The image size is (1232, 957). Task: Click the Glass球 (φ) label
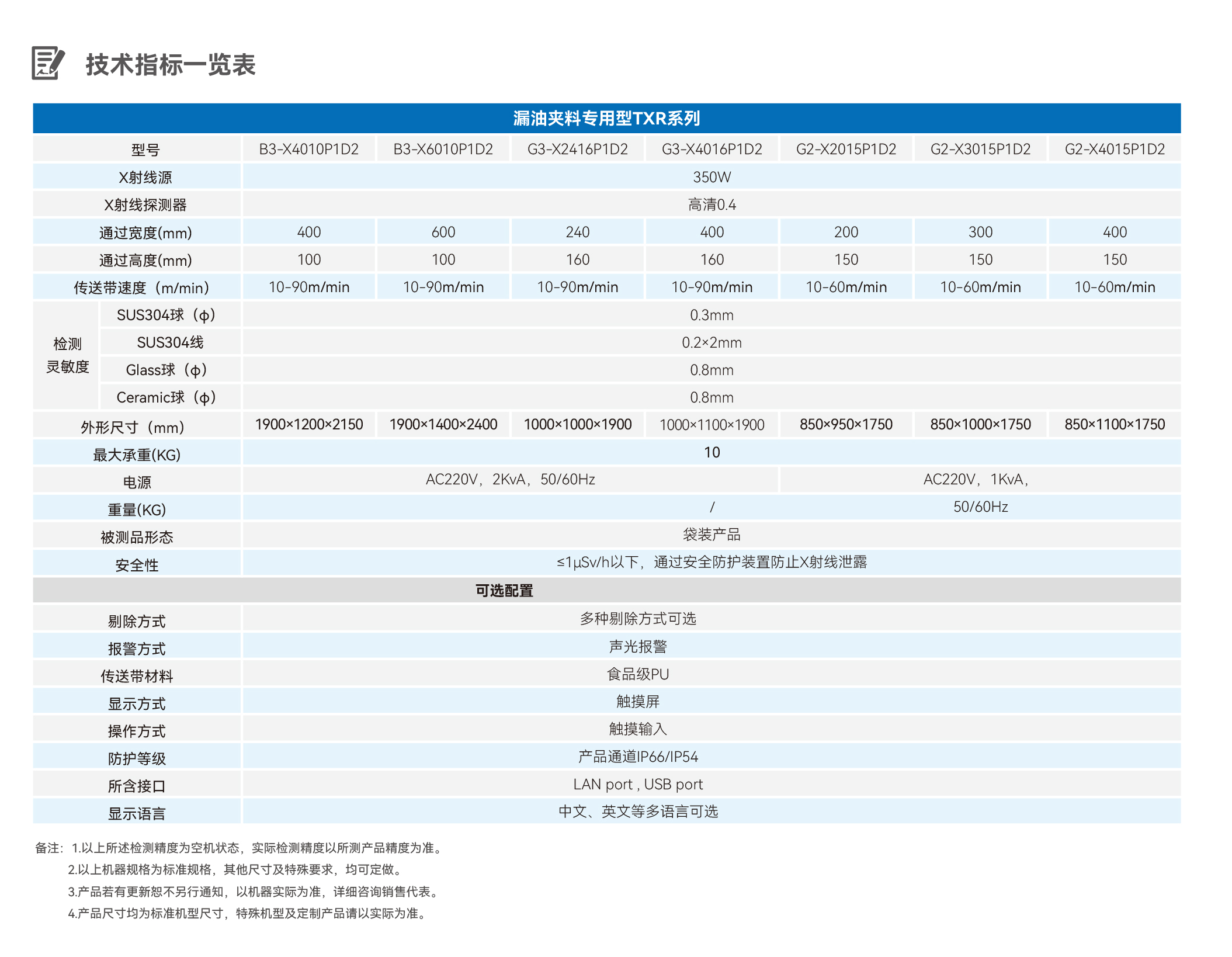[x=169, y=370]
